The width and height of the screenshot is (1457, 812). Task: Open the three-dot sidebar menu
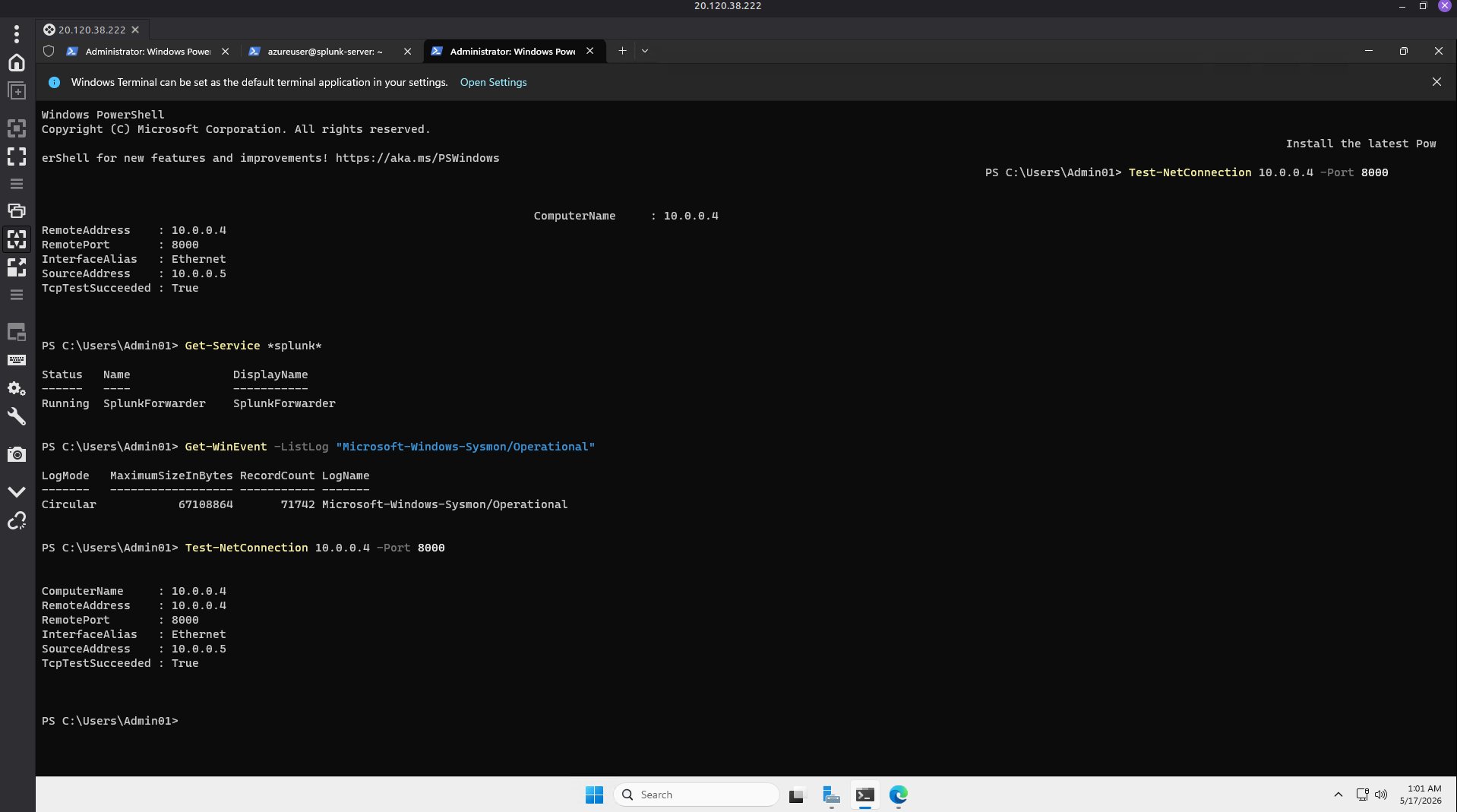click(x=17, y=33)
